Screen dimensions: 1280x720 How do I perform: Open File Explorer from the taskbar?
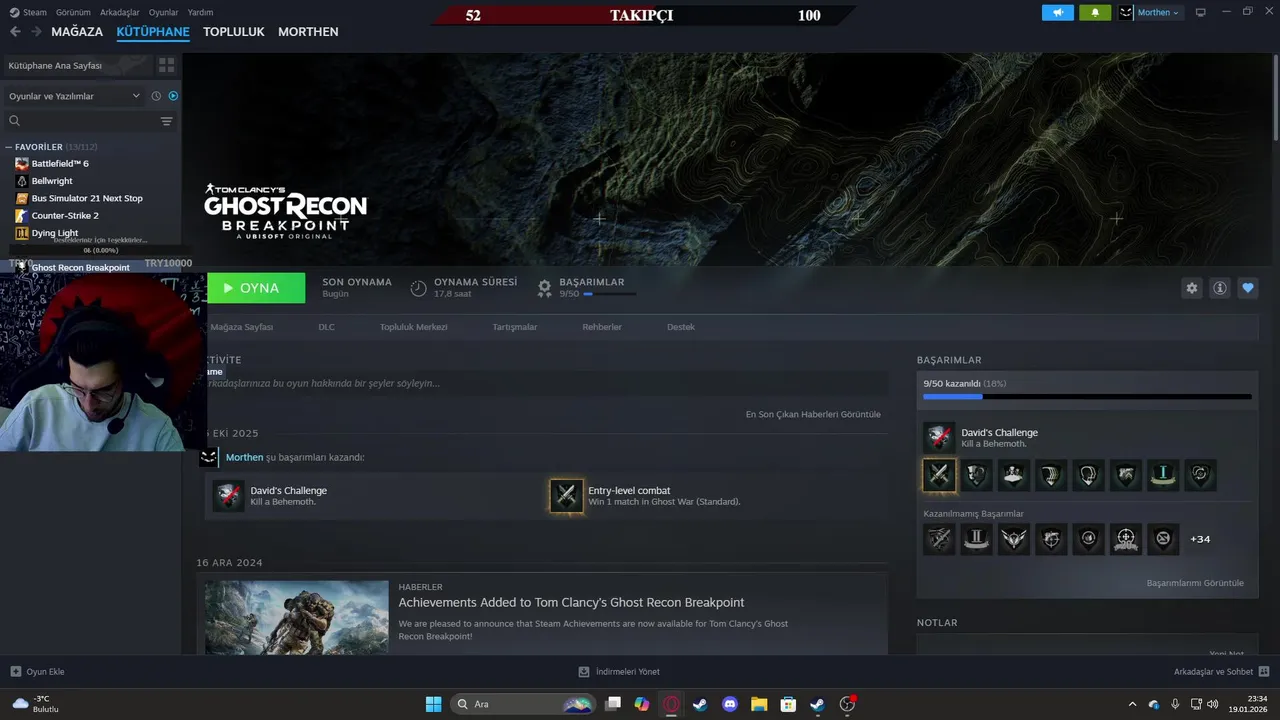(x=759, y=704)
